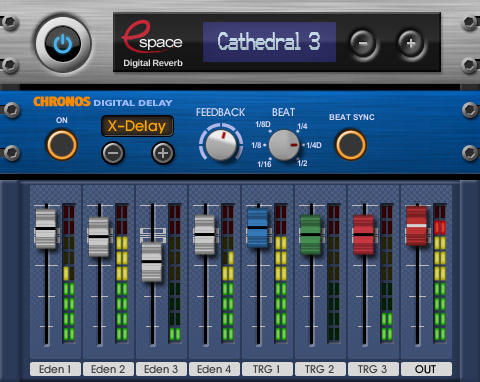Click the plus button below X-Delay
This screenshot has height=382, width=480.
coord(163,153)
